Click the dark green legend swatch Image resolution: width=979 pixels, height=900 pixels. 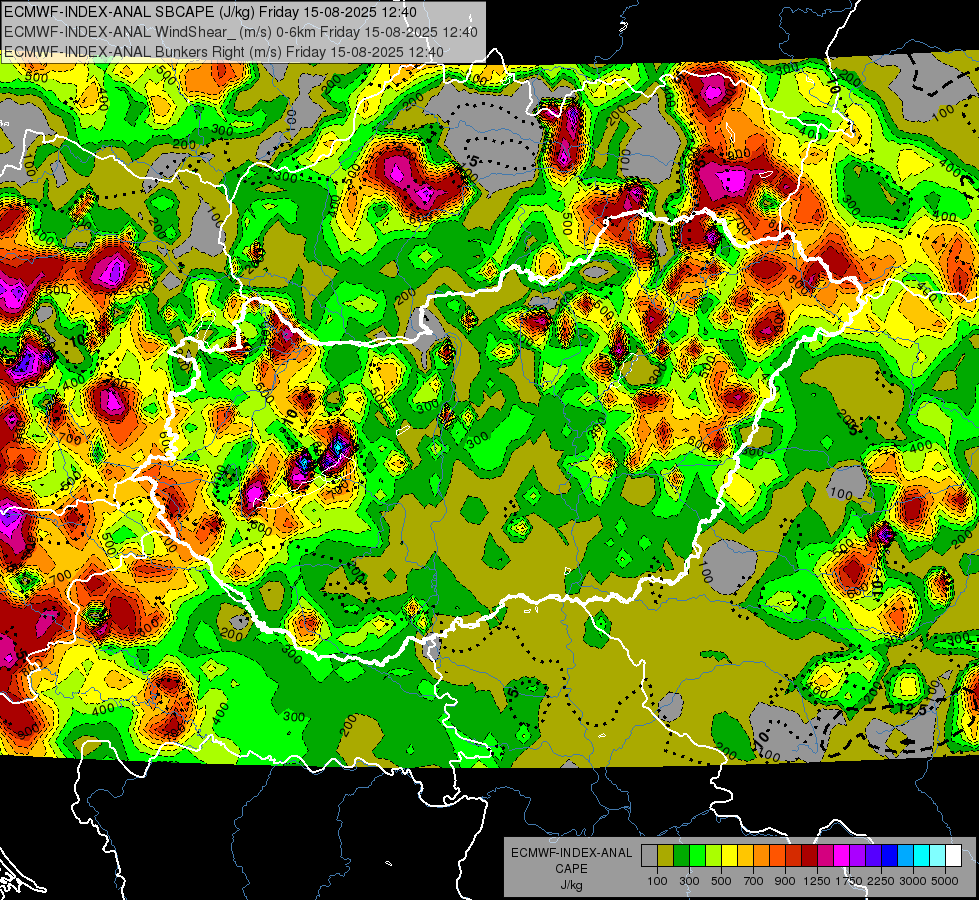[681, 856]
